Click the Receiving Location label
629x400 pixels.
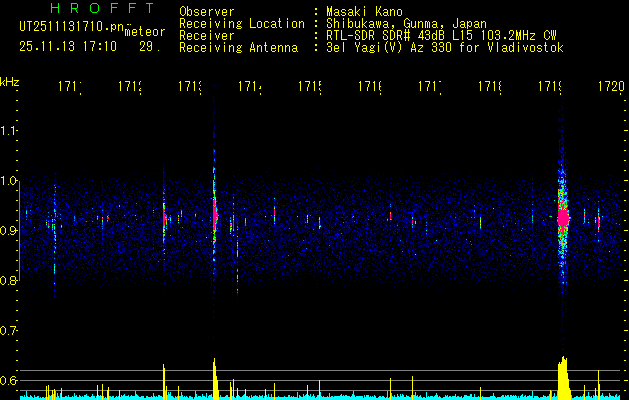coord(242,24)
